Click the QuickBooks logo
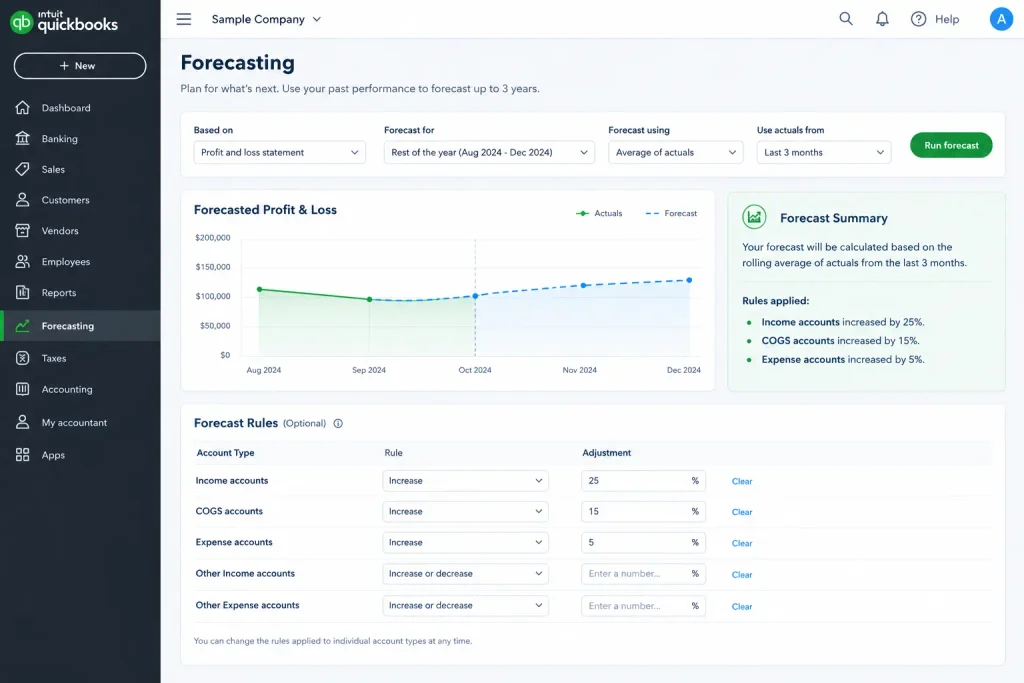Image resolution: width=1024 pixels, height=683 pixels. [64, 22]
